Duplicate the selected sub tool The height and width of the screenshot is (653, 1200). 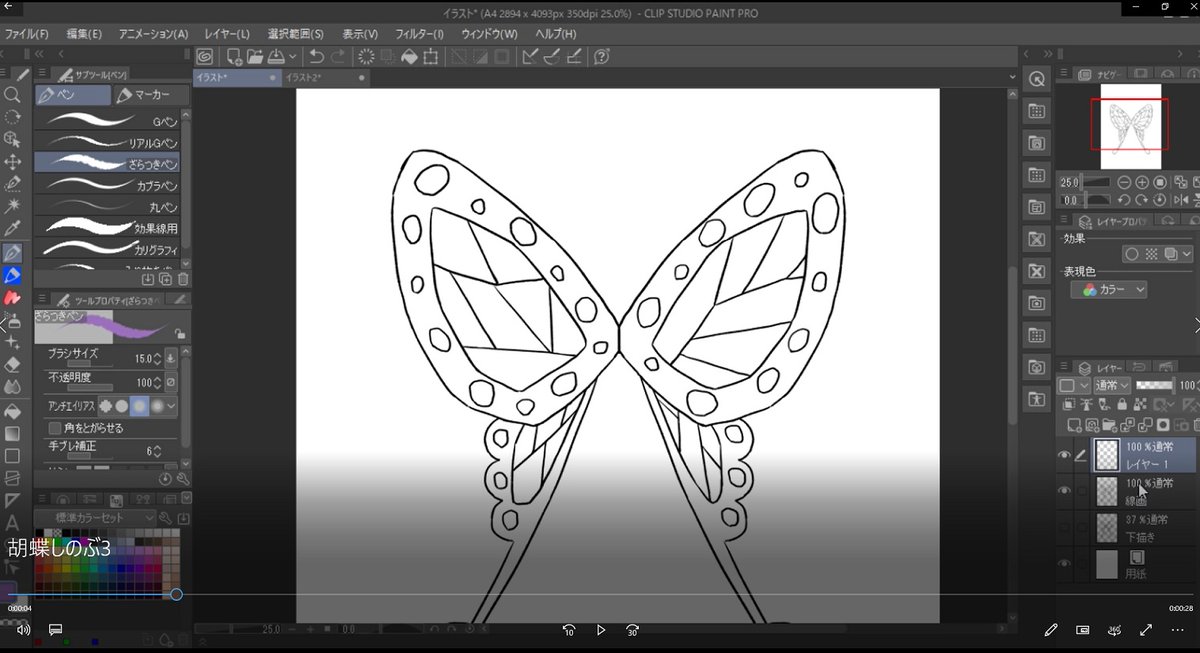(x=166, y=279)
